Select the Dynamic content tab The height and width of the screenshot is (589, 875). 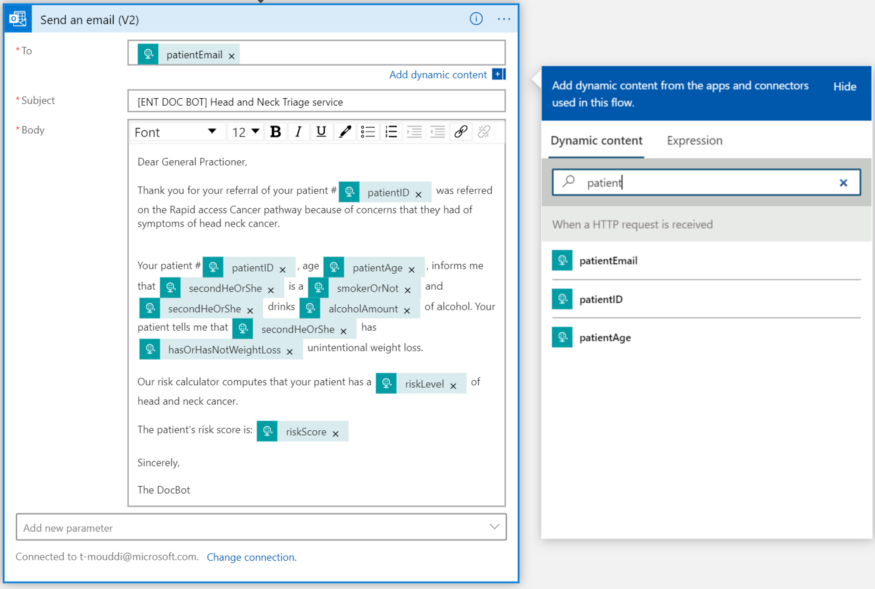596,141
